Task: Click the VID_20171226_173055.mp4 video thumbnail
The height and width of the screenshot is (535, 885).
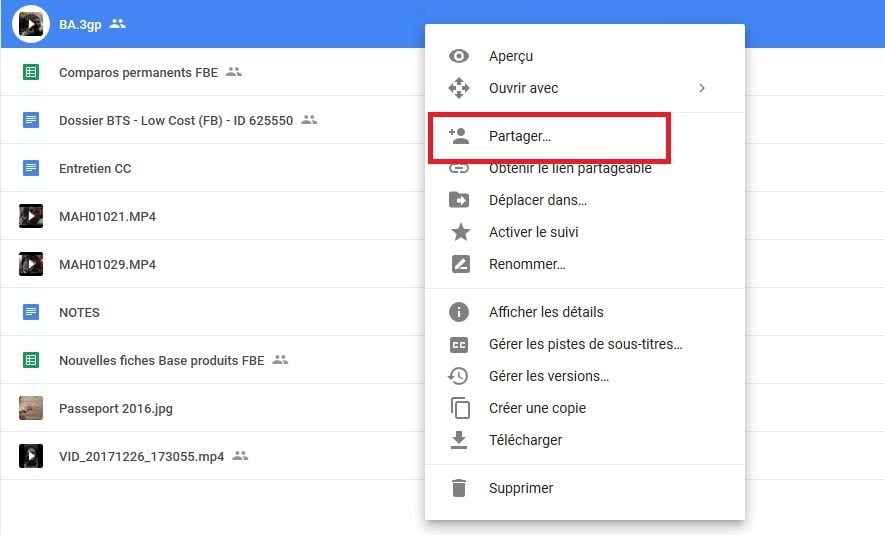Action: 31,456
